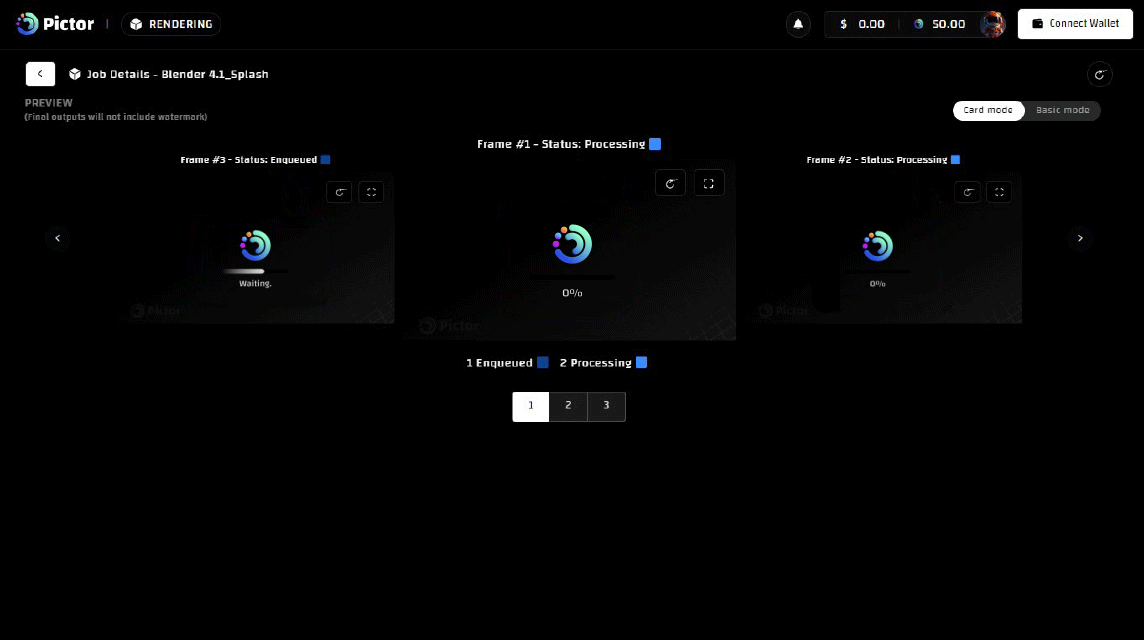Click Frame #2 Processing color swatch
This screenshot has width=1144, height=640.
tap(955, 159)
